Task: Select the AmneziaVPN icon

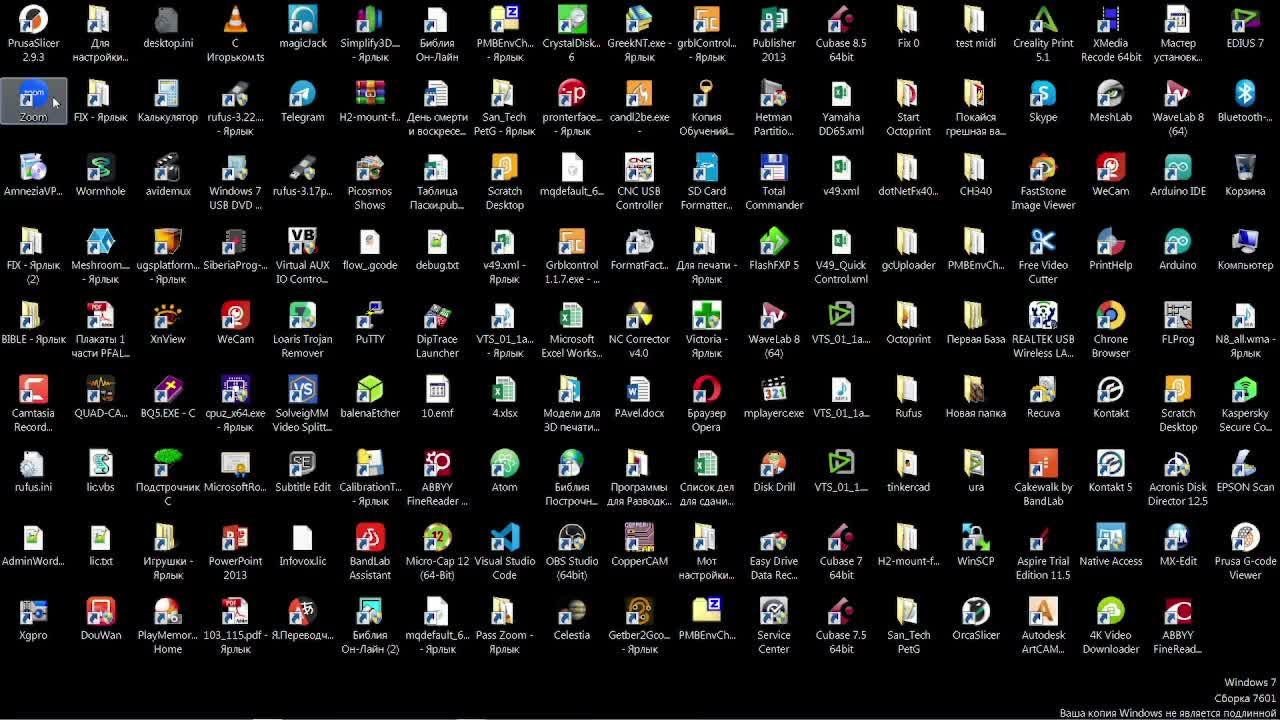Action: (33, 167)
